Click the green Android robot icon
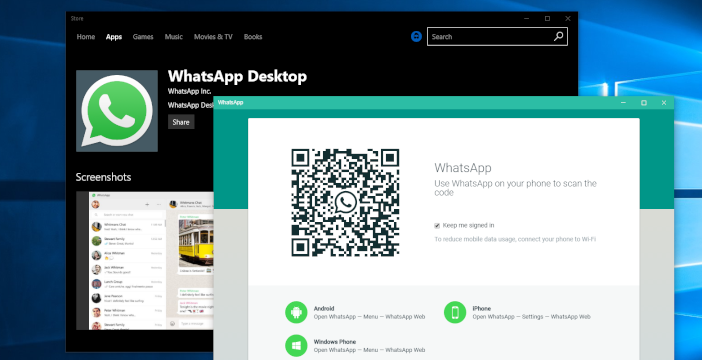702x360 pixels. tap(296, 312)
